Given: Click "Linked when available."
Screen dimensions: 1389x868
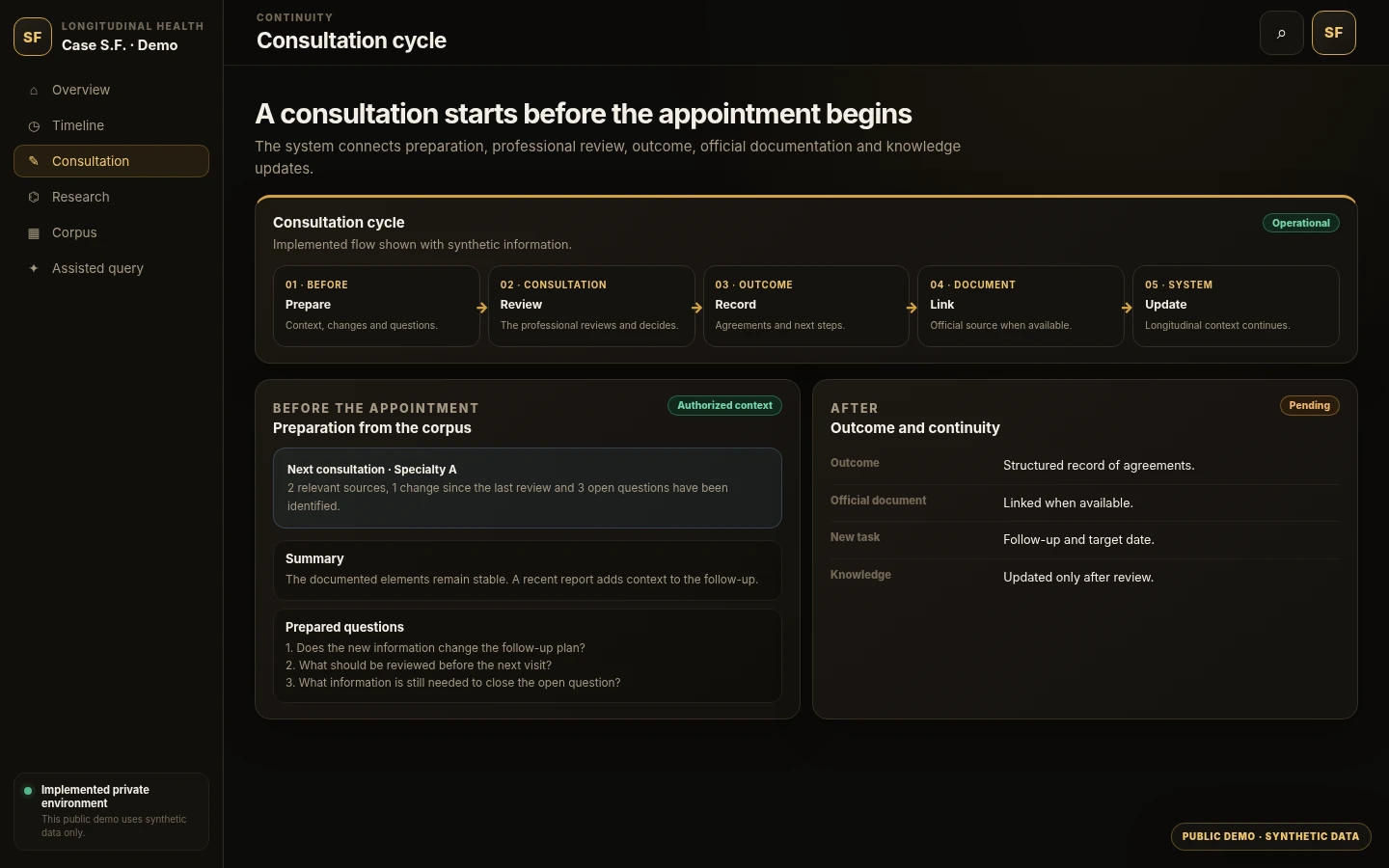Looking at the screenshot, I should 1068,503.
